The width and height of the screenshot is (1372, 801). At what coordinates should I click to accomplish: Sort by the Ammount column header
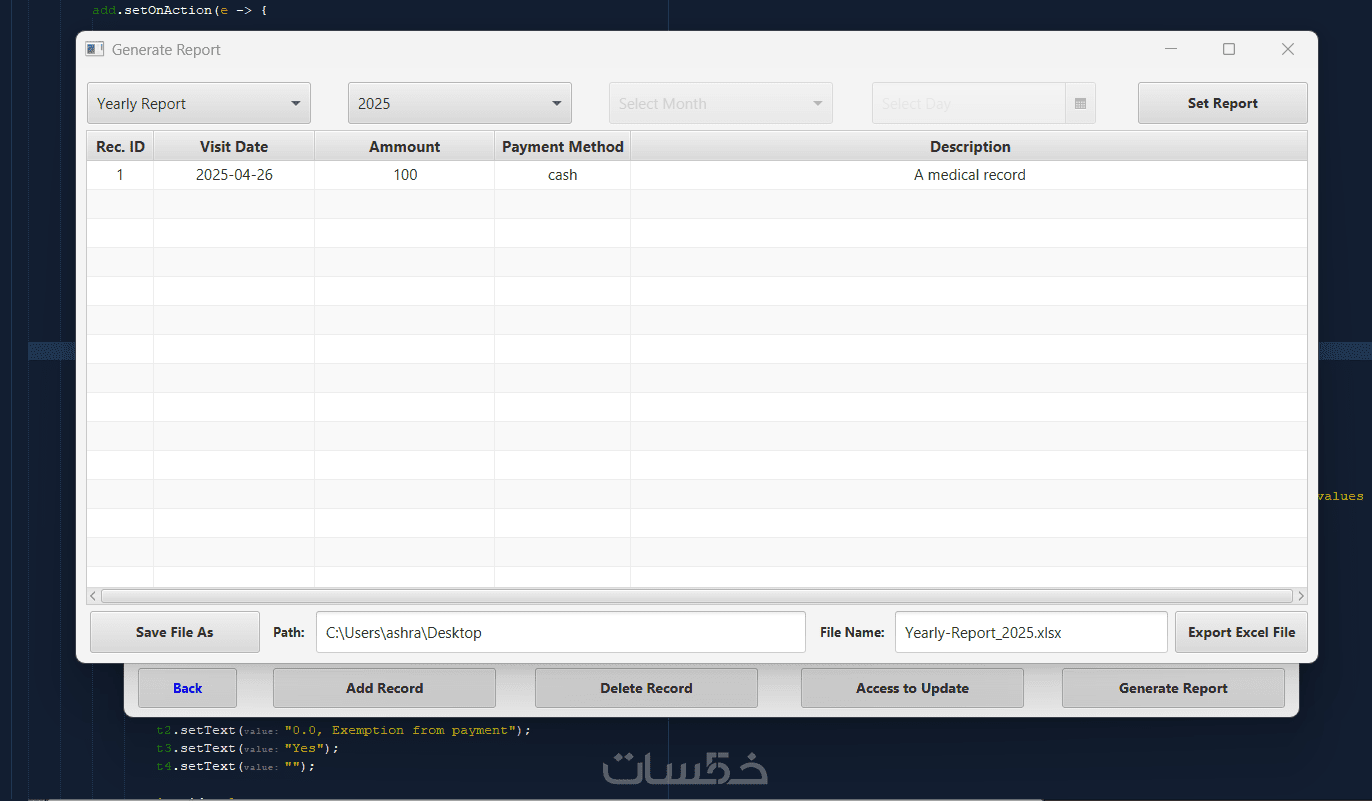point(404,146)
